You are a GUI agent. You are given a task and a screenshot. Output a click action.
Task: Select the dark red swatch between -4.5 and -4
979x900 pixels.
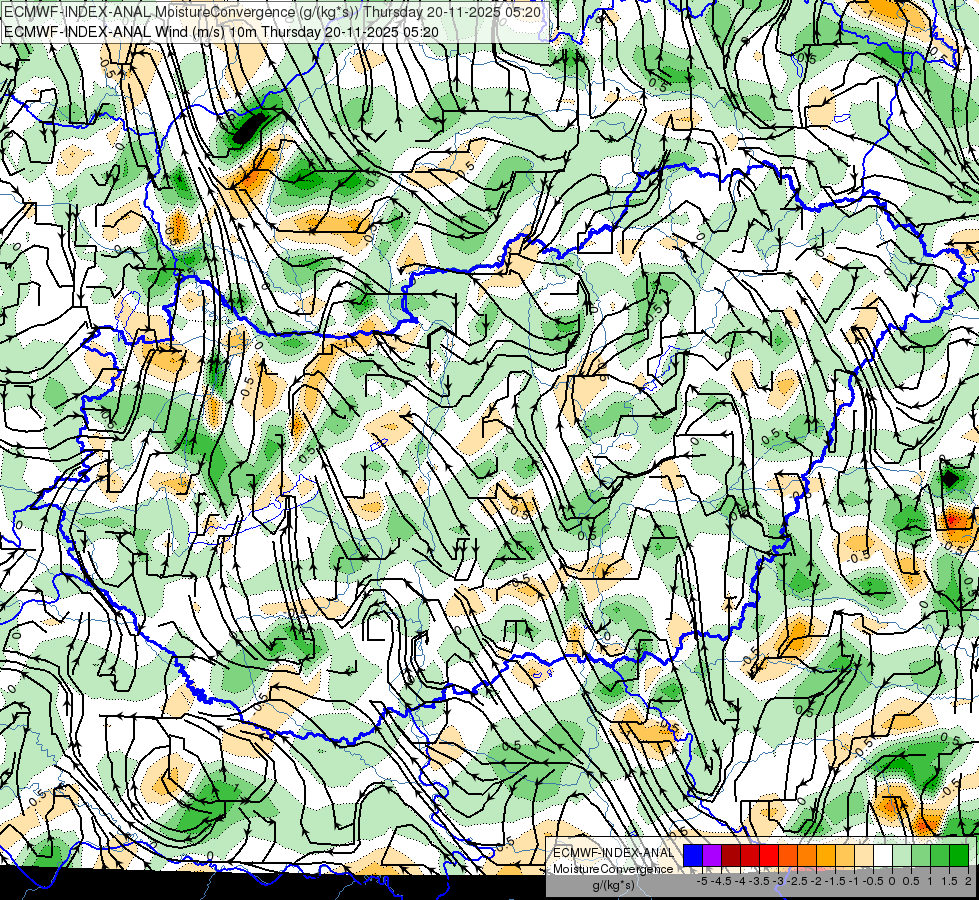click(x=731, y=855)
